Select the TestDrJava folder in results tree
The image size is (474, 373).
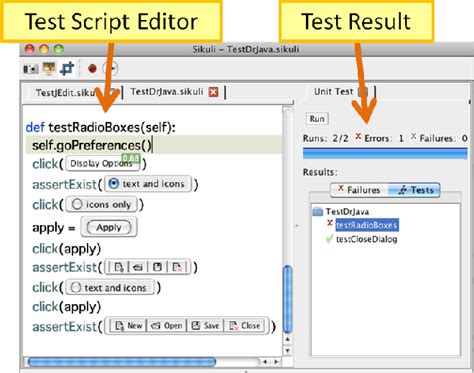click(x=341, y=212)
